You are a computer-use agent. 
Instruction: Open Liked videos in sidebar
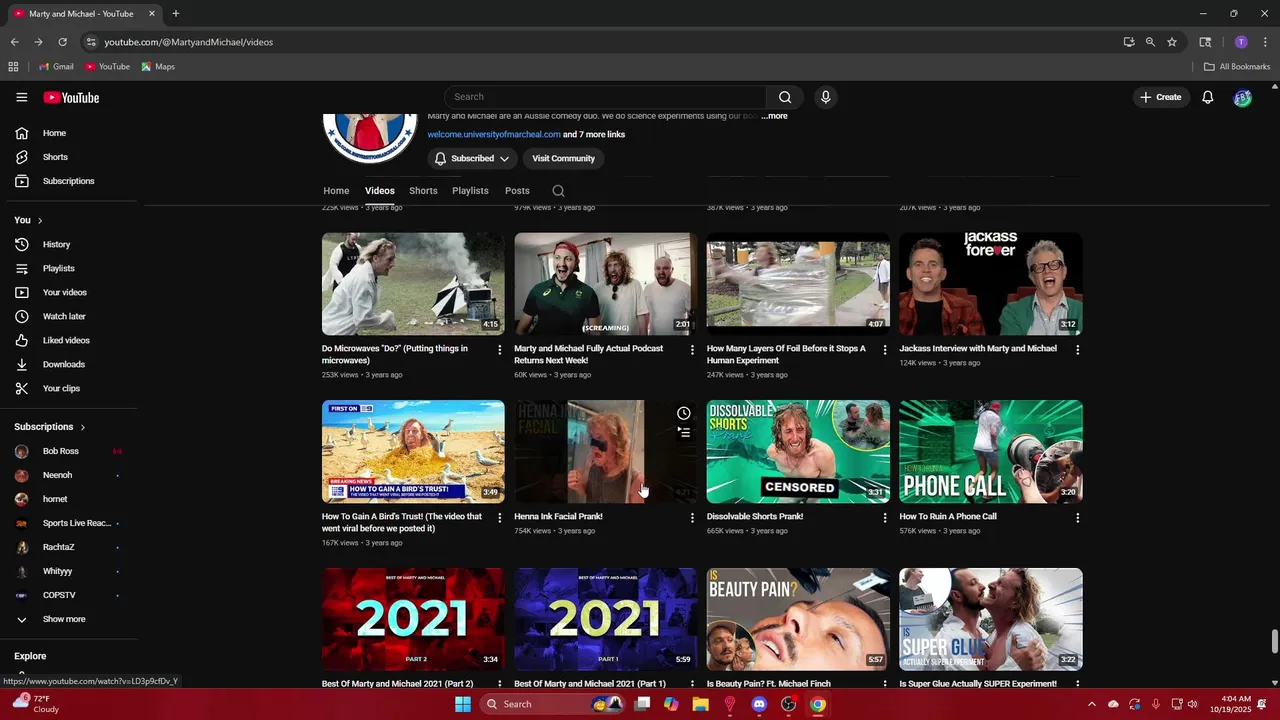click(68, 340)
